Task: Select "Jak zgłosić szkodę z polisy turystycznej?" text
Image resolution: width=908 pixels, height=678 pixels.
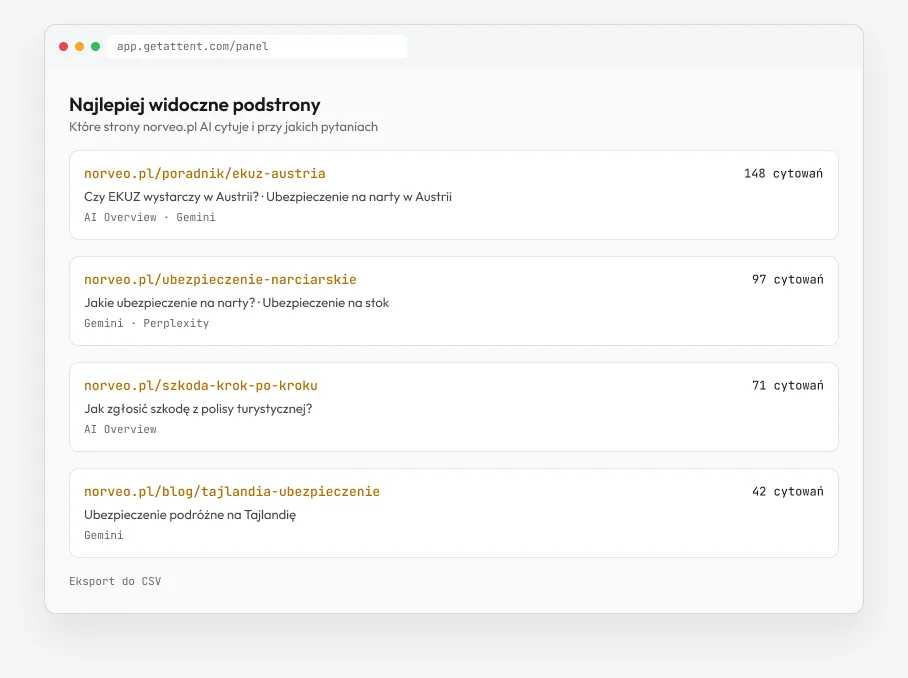Action: pos(198,409)
